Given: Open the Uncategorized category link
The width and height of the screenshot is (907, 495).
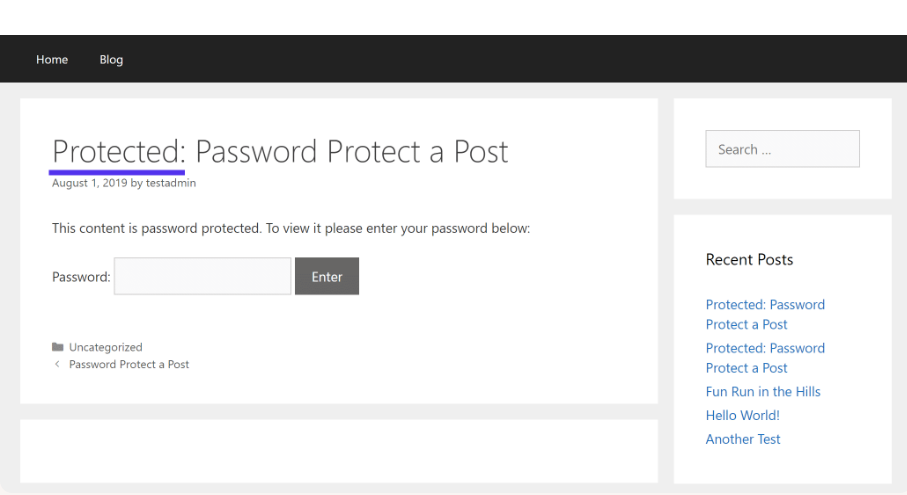Looking at the screenshot, I should pyautogui.click(x=106, y=347).
